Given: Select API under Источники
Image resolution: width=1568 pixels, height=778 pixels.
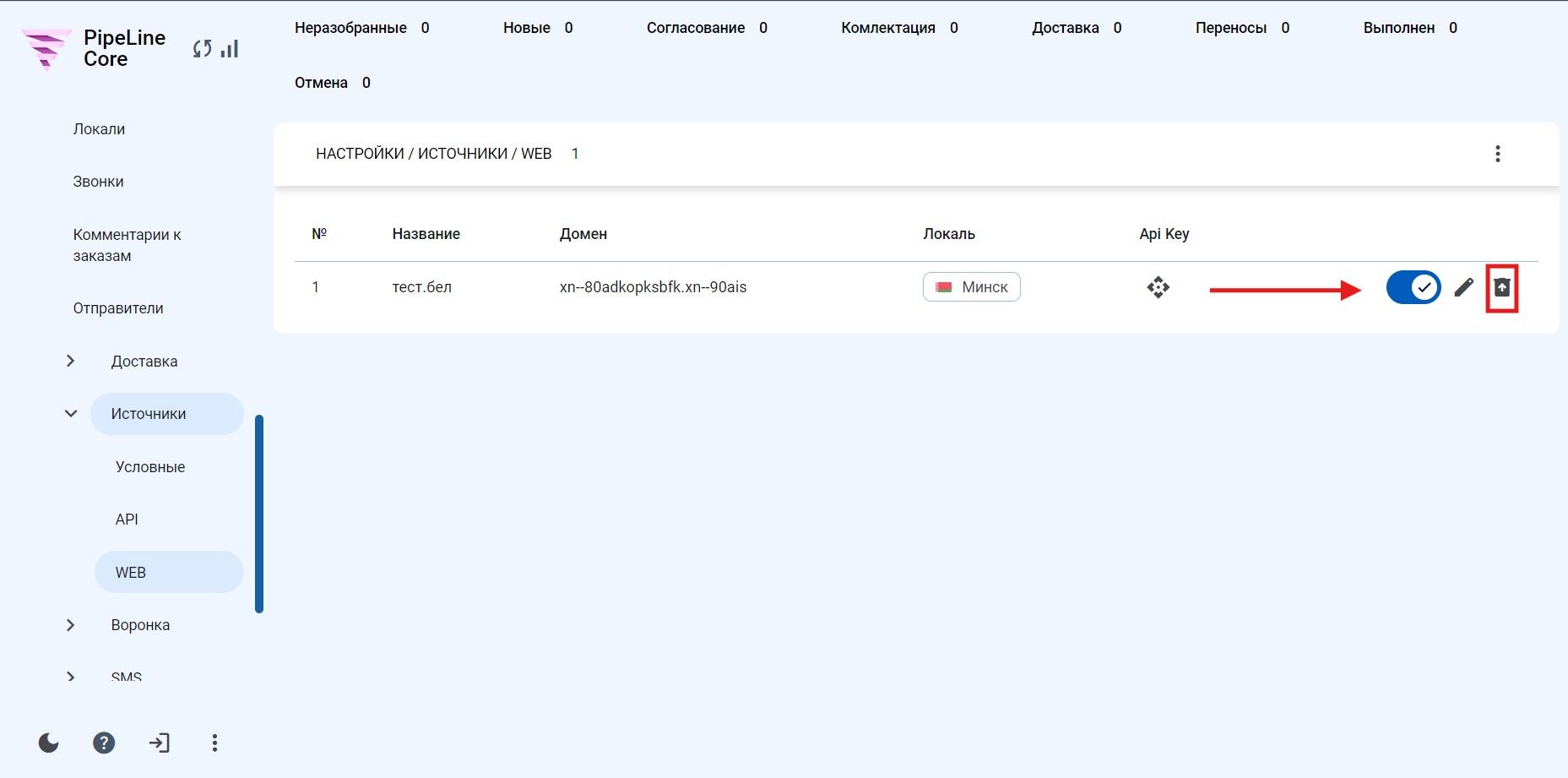Looking at the screenshot, I should click(x=127, y=520).
